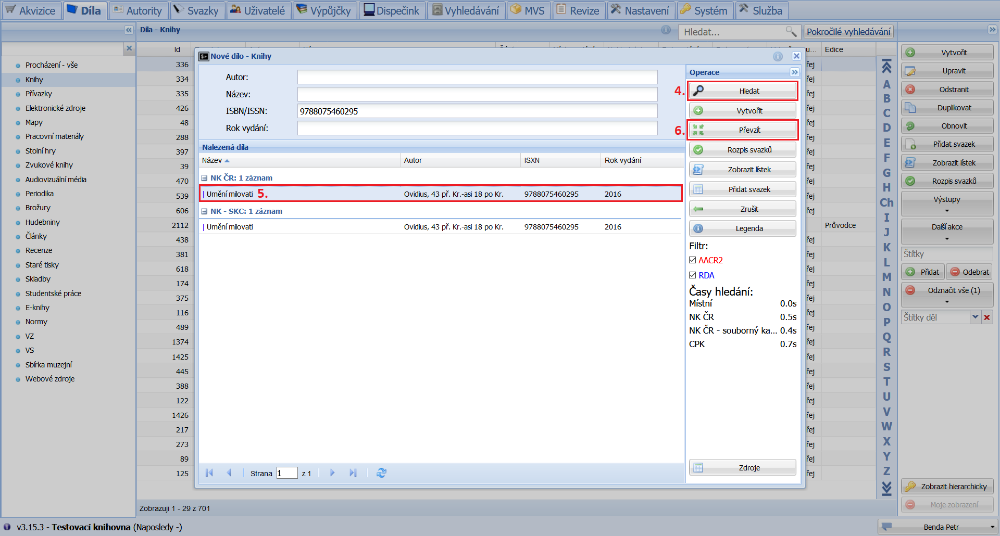Screen dimensions: 1000x536
Task: Go to next page in found works
Action: click(333, 472)
